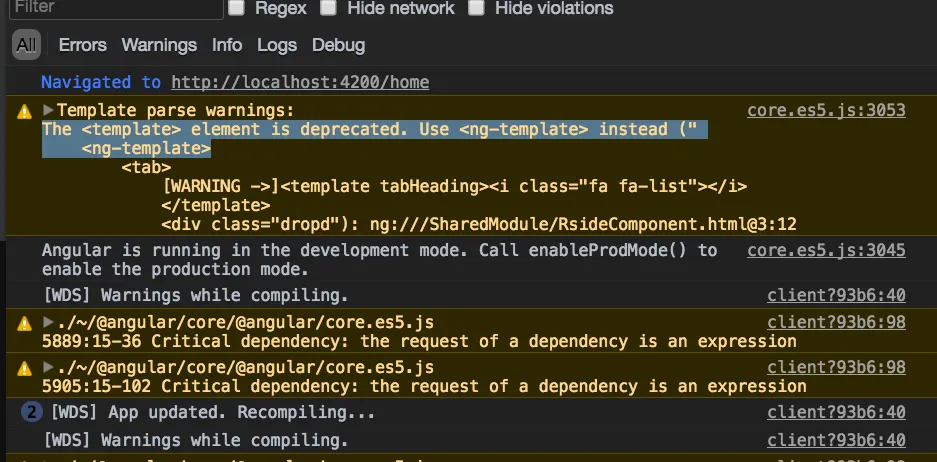Expand the 5905:15-102 core.es5.js warning
The height and width of the screenshot is (462, 937).
click(x=48, y=367)
